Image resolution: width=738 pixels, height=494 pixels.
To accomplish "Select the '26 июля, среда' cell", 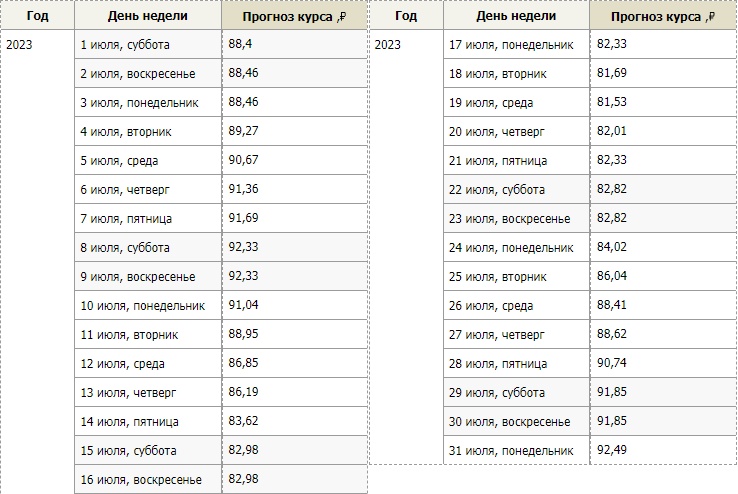I will [492, 306].
